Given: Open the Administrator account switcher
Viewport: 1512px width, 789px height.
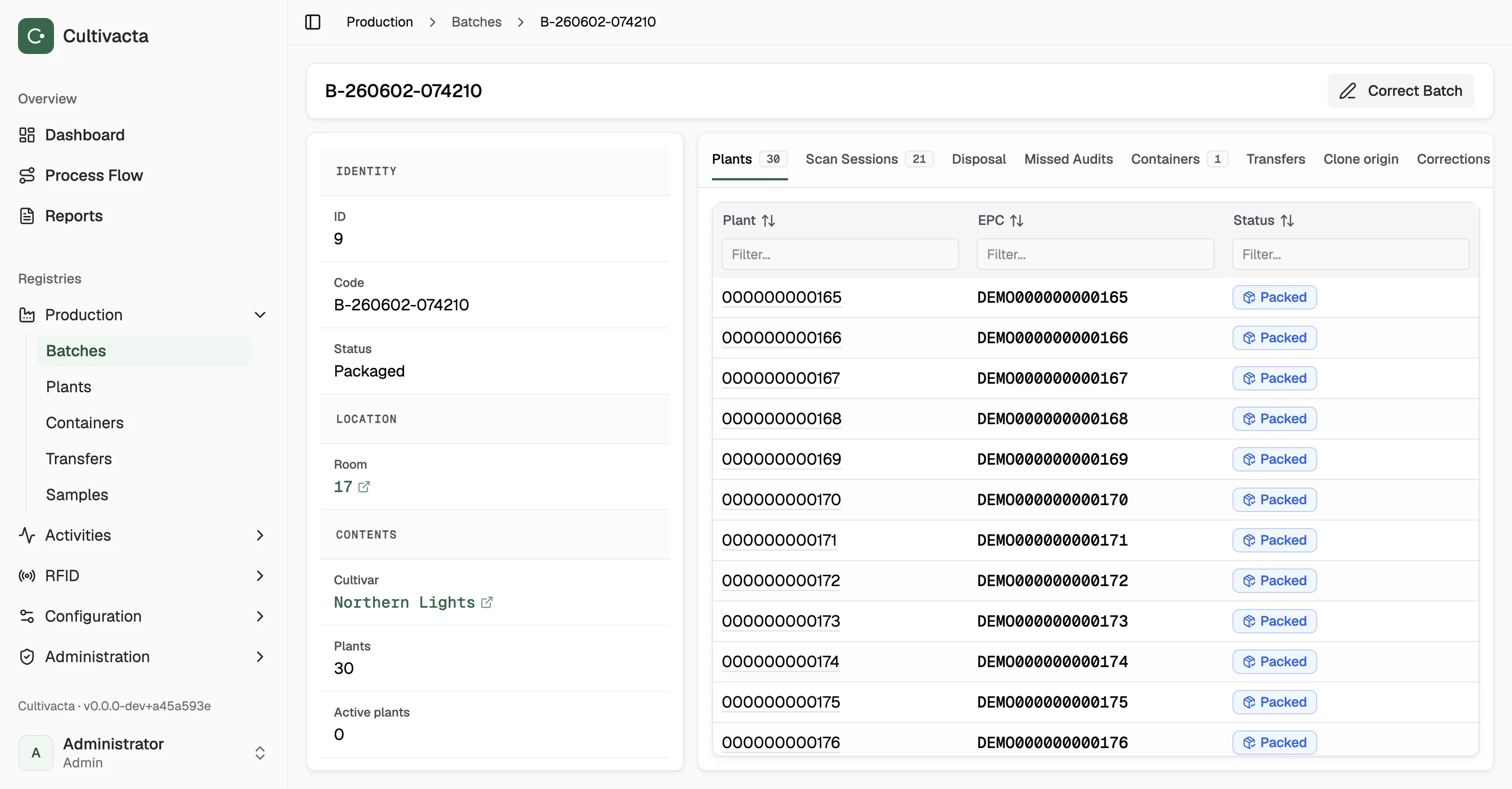Looking at the screenshot, I should pyautogui.click(x=260, y=753).
